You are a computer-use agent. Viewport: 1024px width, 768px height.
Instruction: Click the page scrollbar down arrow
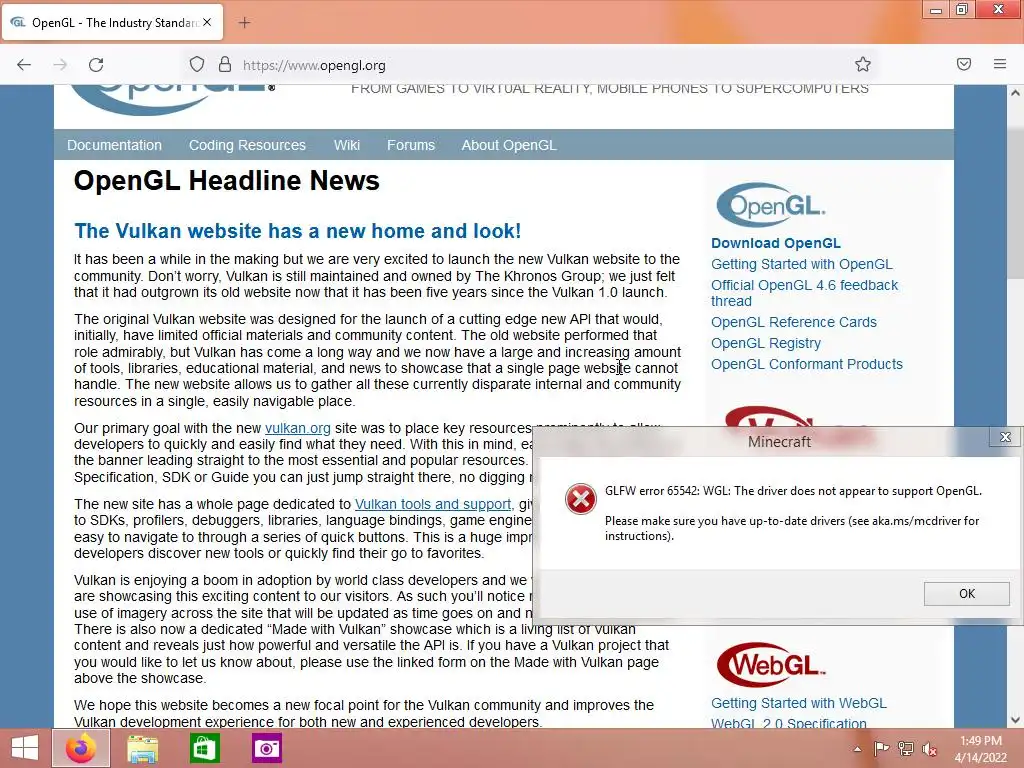(1015, 720)
